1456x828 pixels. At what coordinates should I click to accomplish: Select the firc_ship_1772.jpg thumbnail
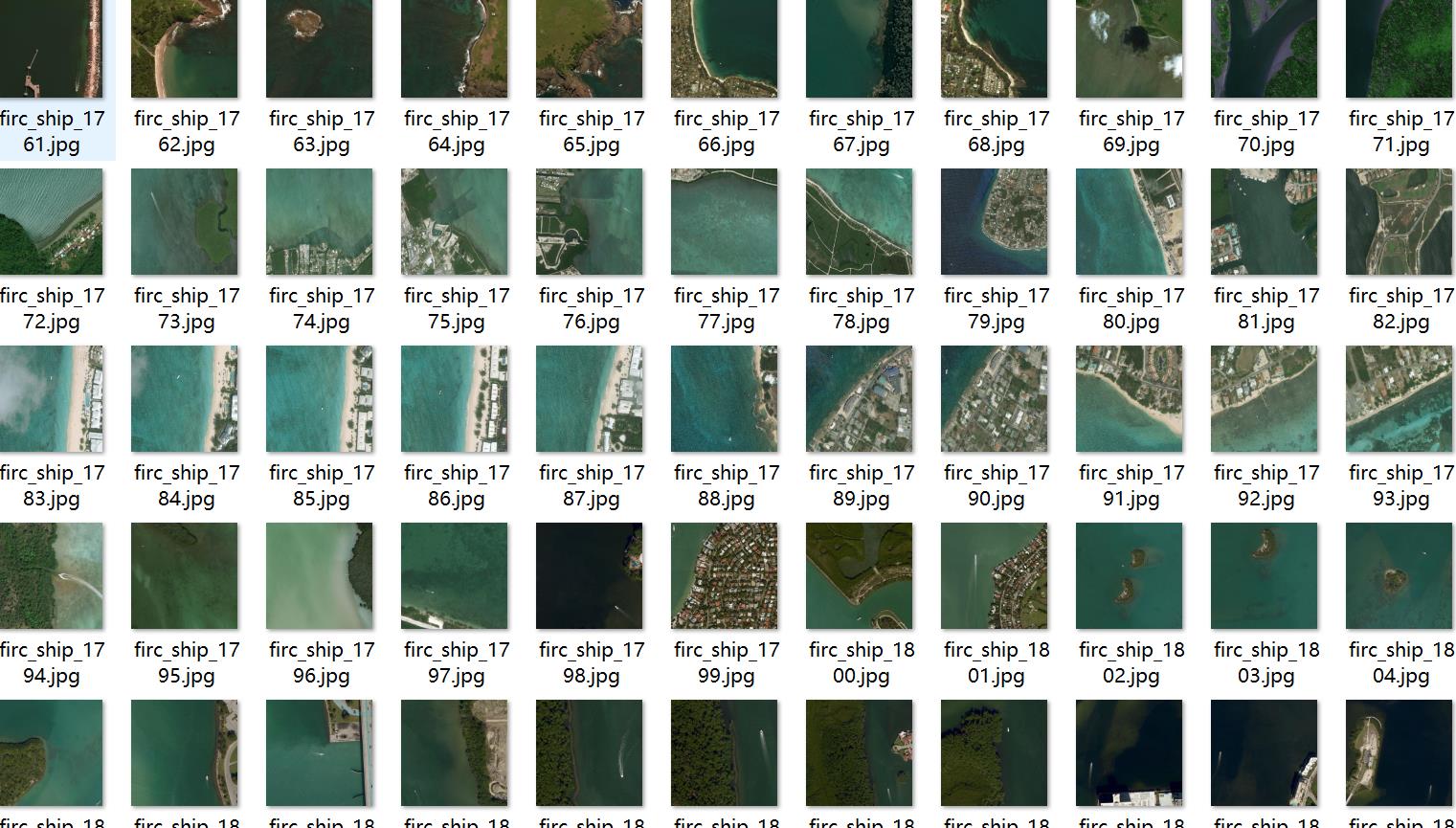50,222
